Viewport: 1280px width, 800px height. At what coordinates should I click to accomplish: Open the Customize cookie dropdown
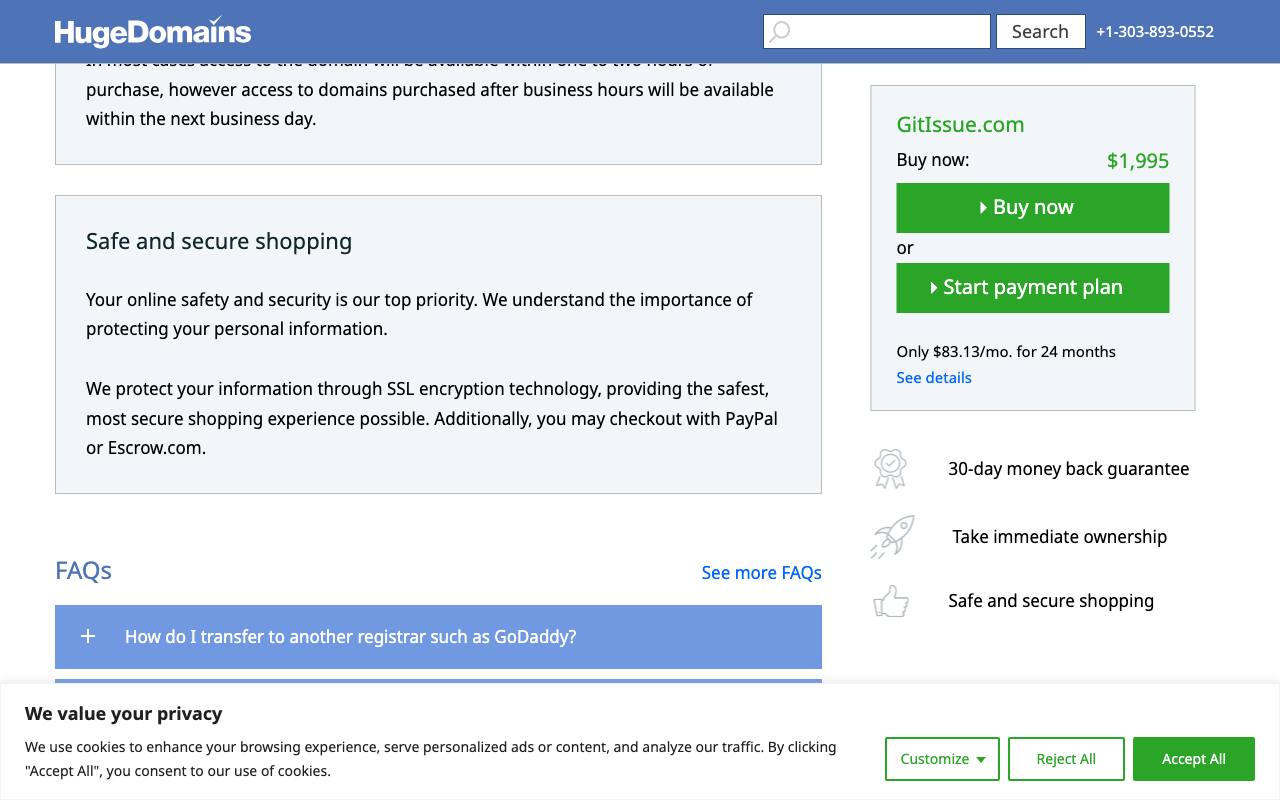(x=942, y=759)
